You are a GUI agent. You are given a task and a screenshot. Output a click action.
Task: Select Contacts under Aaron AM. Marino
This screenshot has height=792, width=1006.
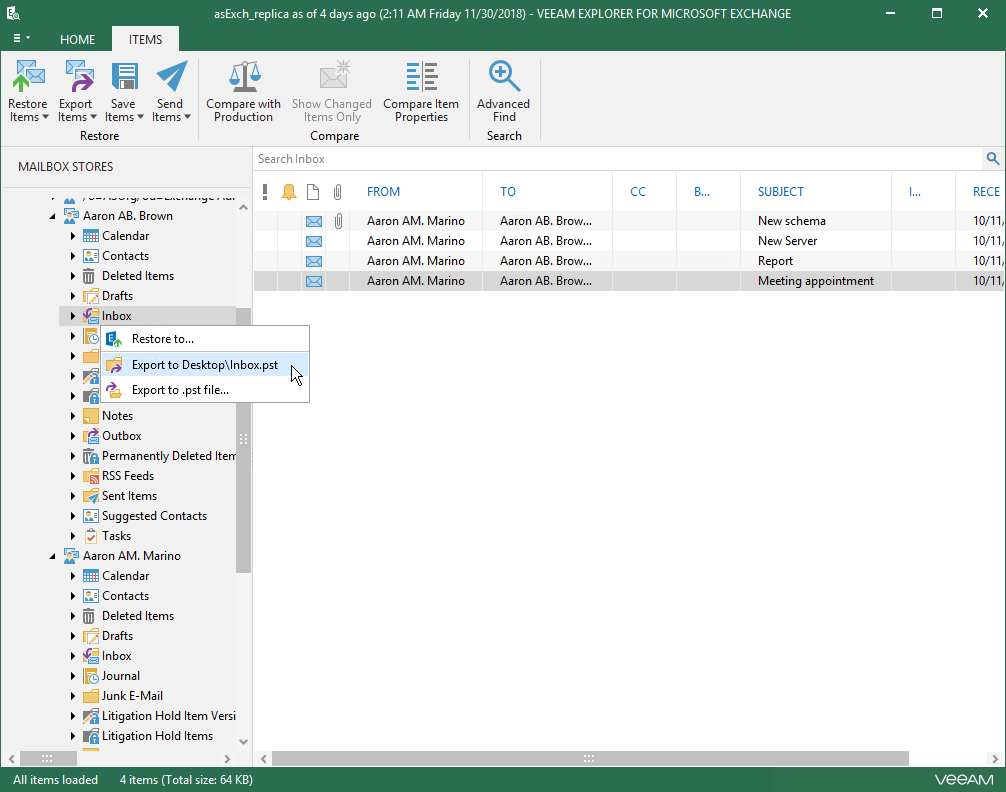point(125,596)
